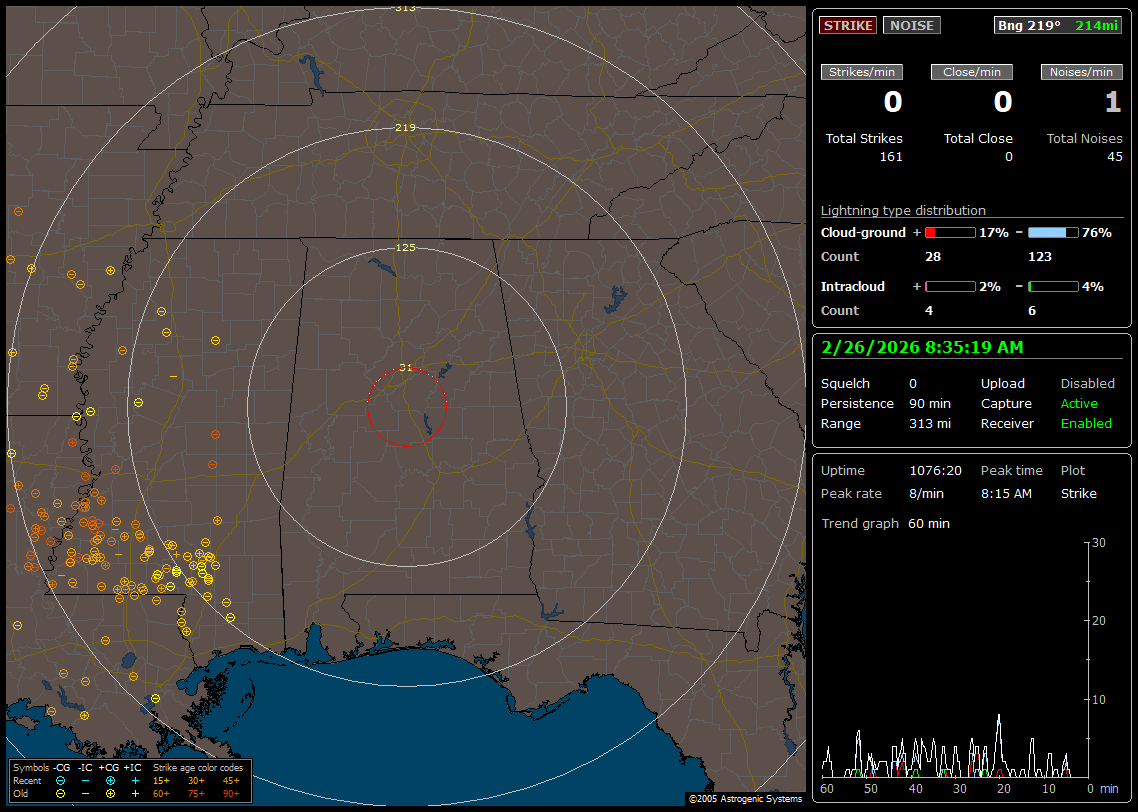Image resolution: width=1138 pixels, height=812 pixels.
Task: Select the Close/min counter button
Action: [972, 72]
